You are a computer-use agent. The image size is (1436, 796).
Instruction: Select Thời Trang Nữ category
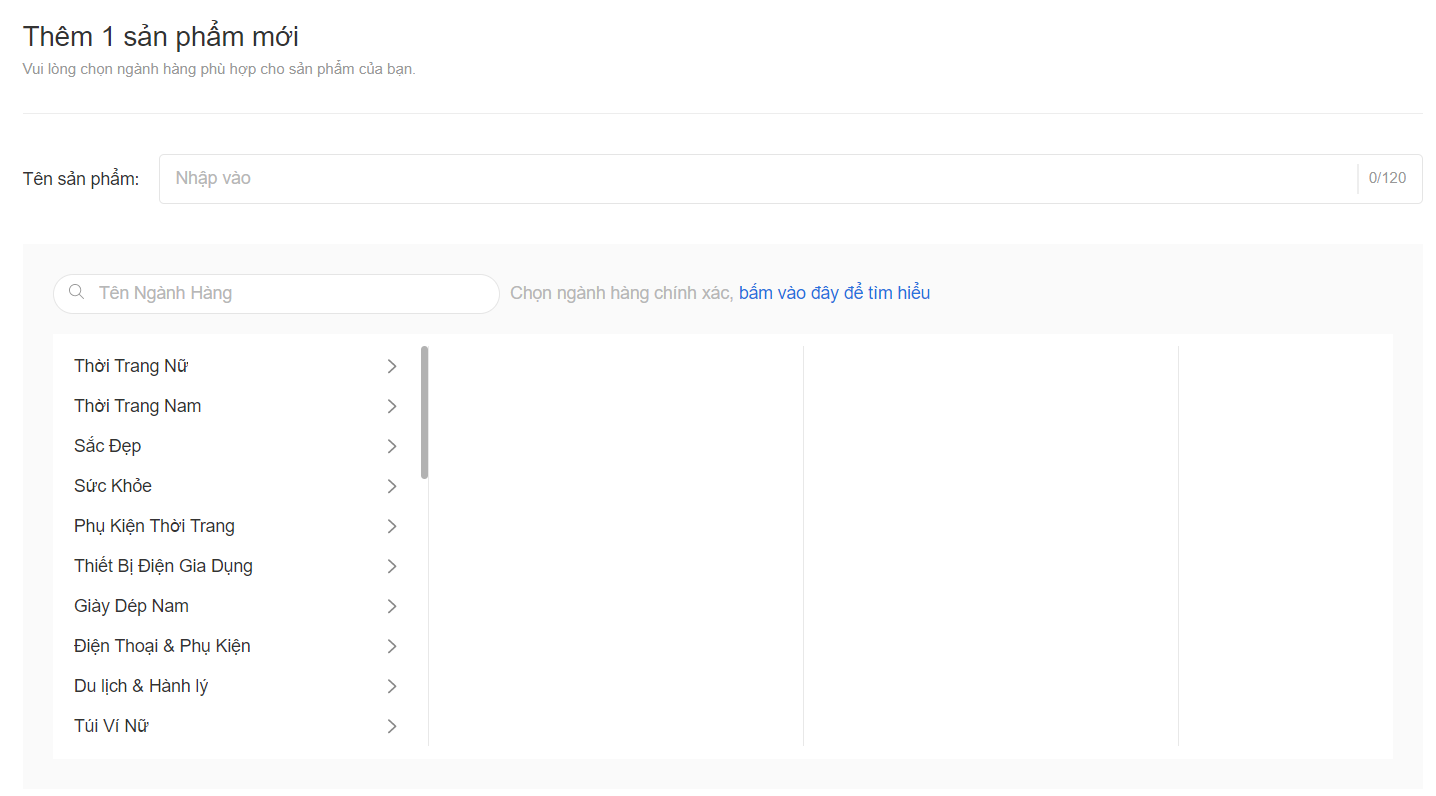click(x=131, y=366)
